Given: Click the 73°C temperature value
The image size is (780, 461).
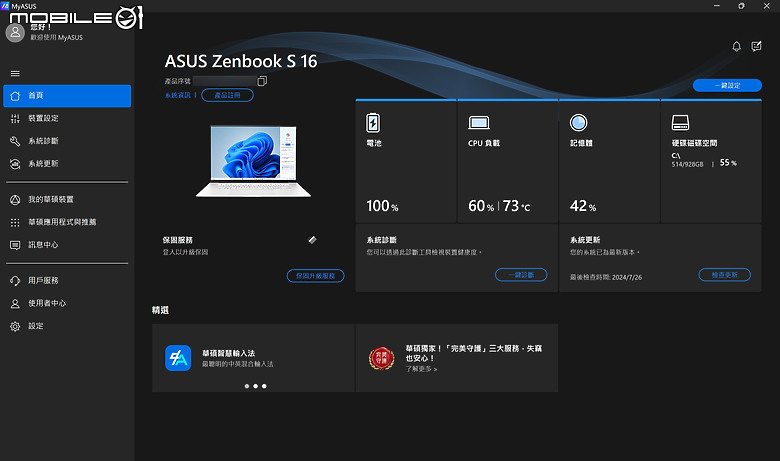Looking at the screenshot, I should (x=516, y=206).
